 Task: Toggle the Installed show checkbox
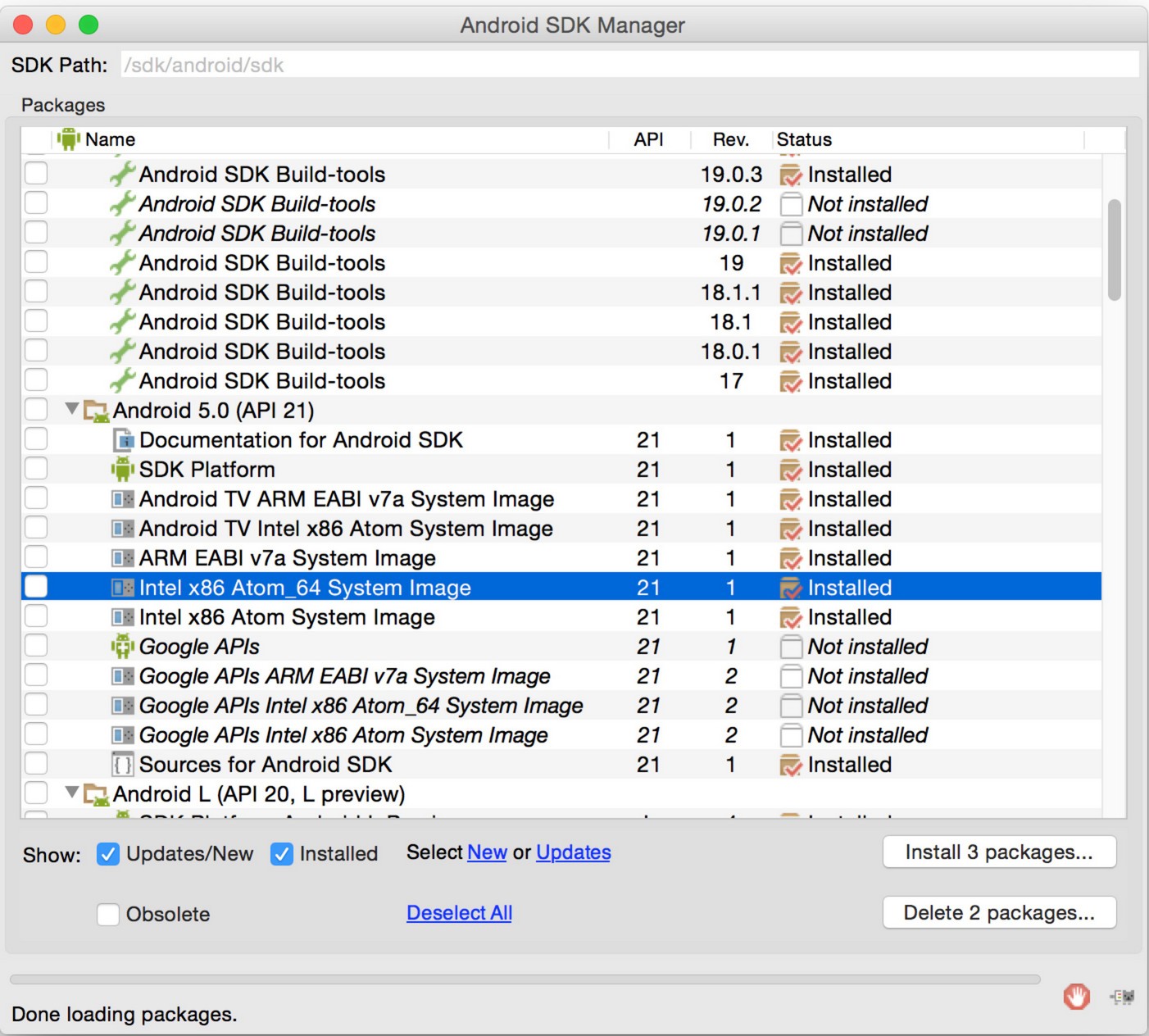coord(282,854)
